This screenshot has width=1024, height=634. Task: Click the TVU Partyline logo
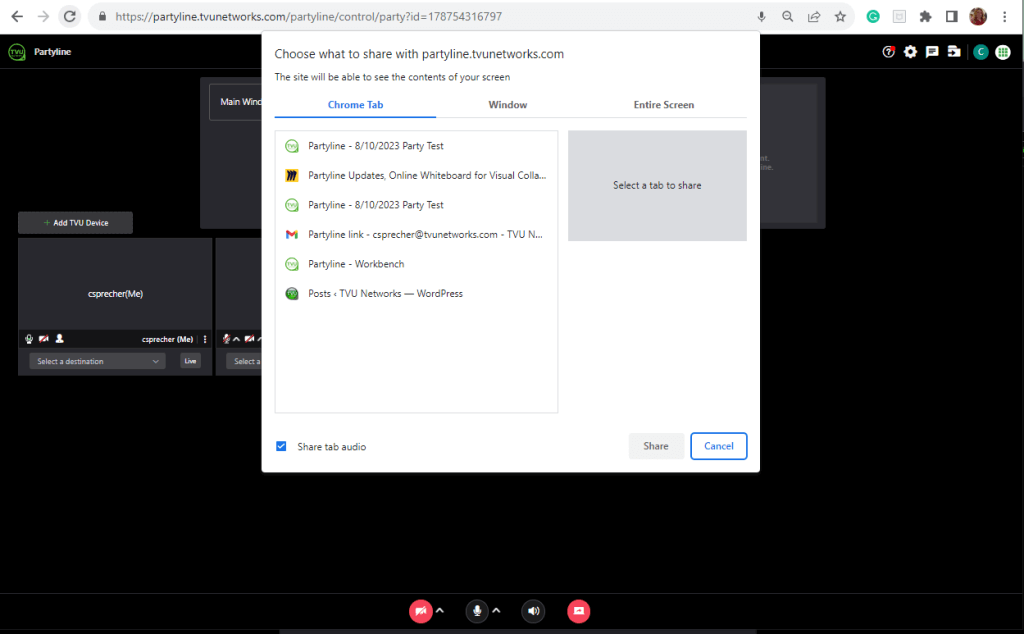click(17, 52)
